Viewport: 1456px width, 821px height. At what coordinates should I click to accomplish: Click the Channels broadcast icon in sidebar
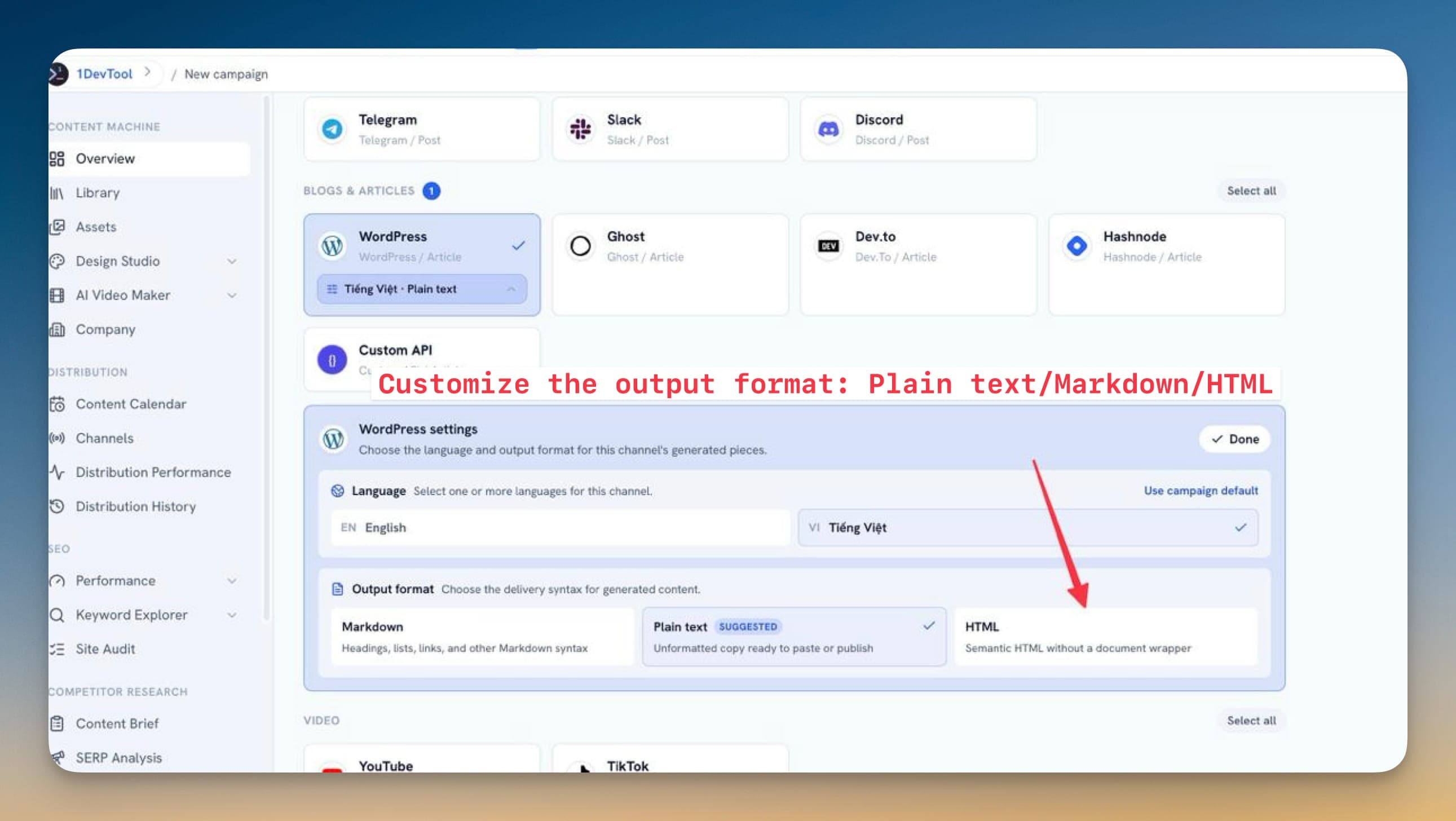tap(56, 438)
